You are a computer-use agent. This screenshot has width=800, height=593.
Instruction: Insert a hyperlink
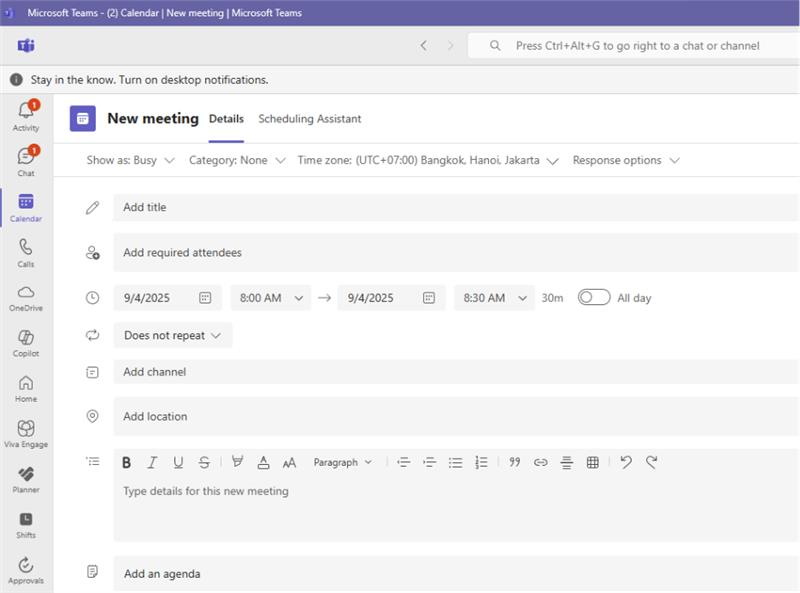pyautogui.click(x=541, y=462)
